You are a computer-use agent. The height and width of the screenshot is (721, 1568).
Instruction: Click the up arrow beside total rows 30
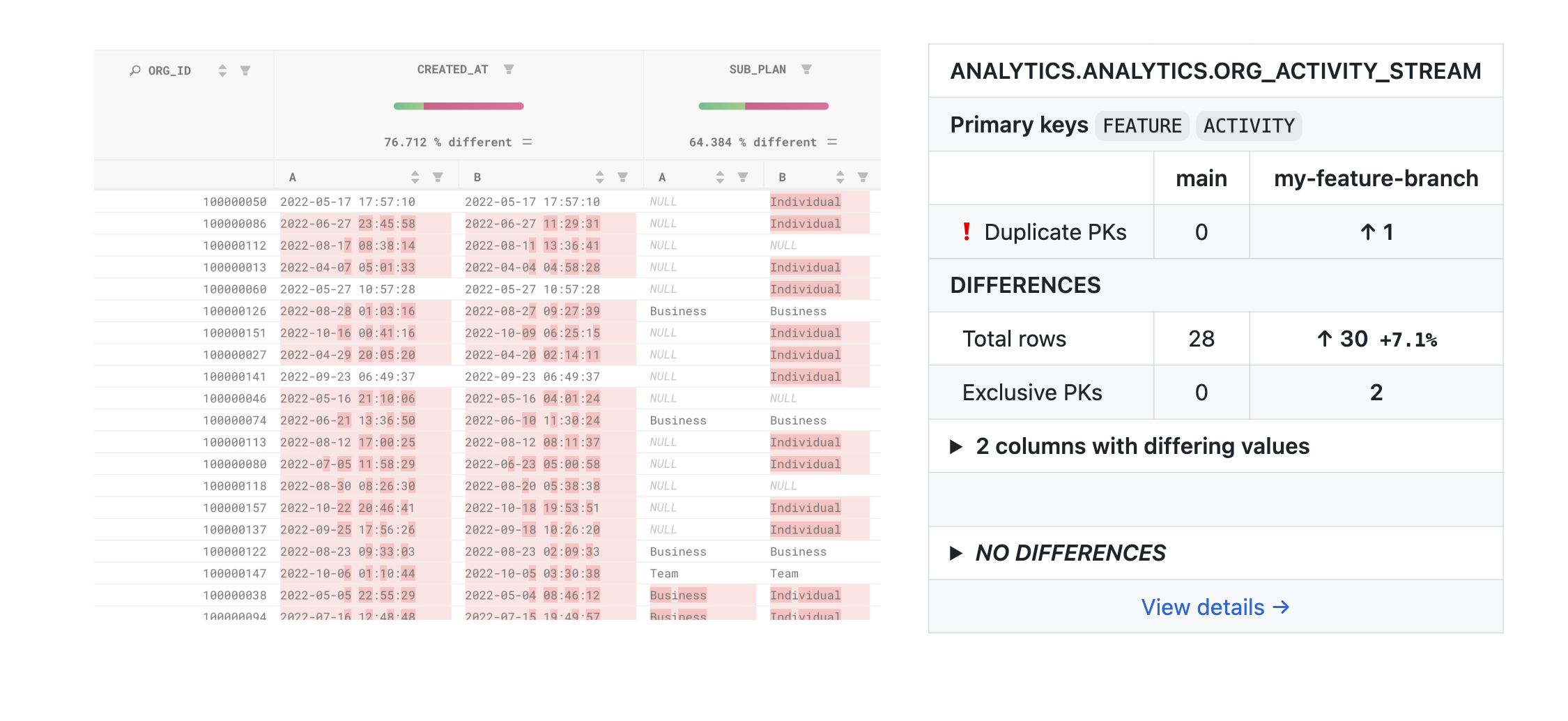1324,339
